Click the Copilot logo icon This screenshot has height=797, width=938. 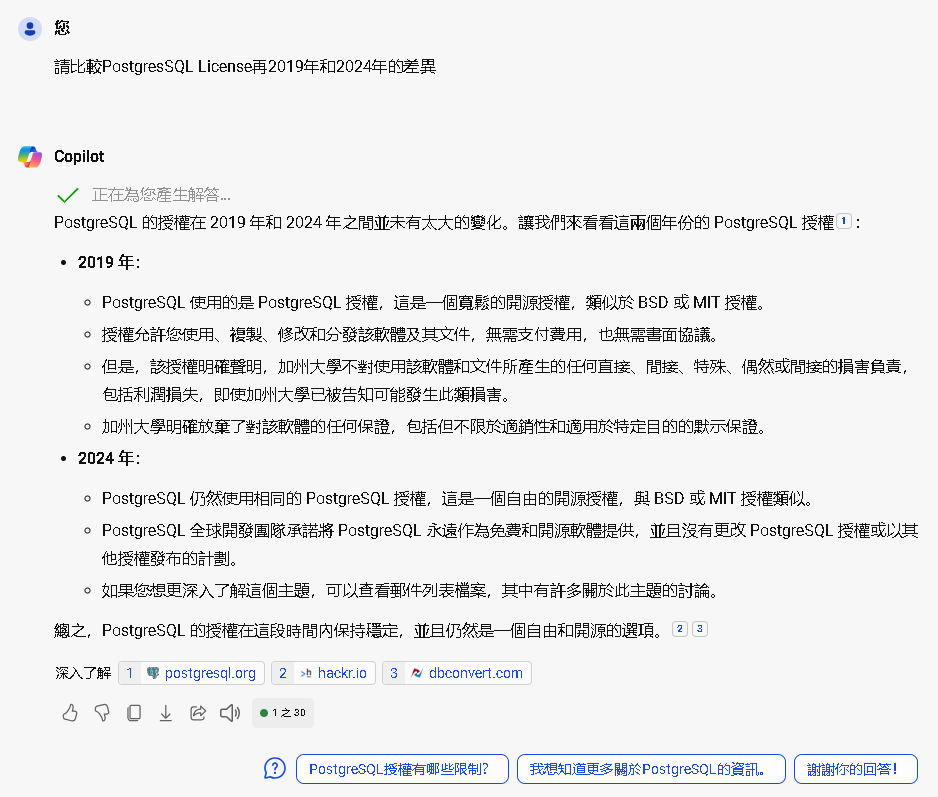(30, 157)
